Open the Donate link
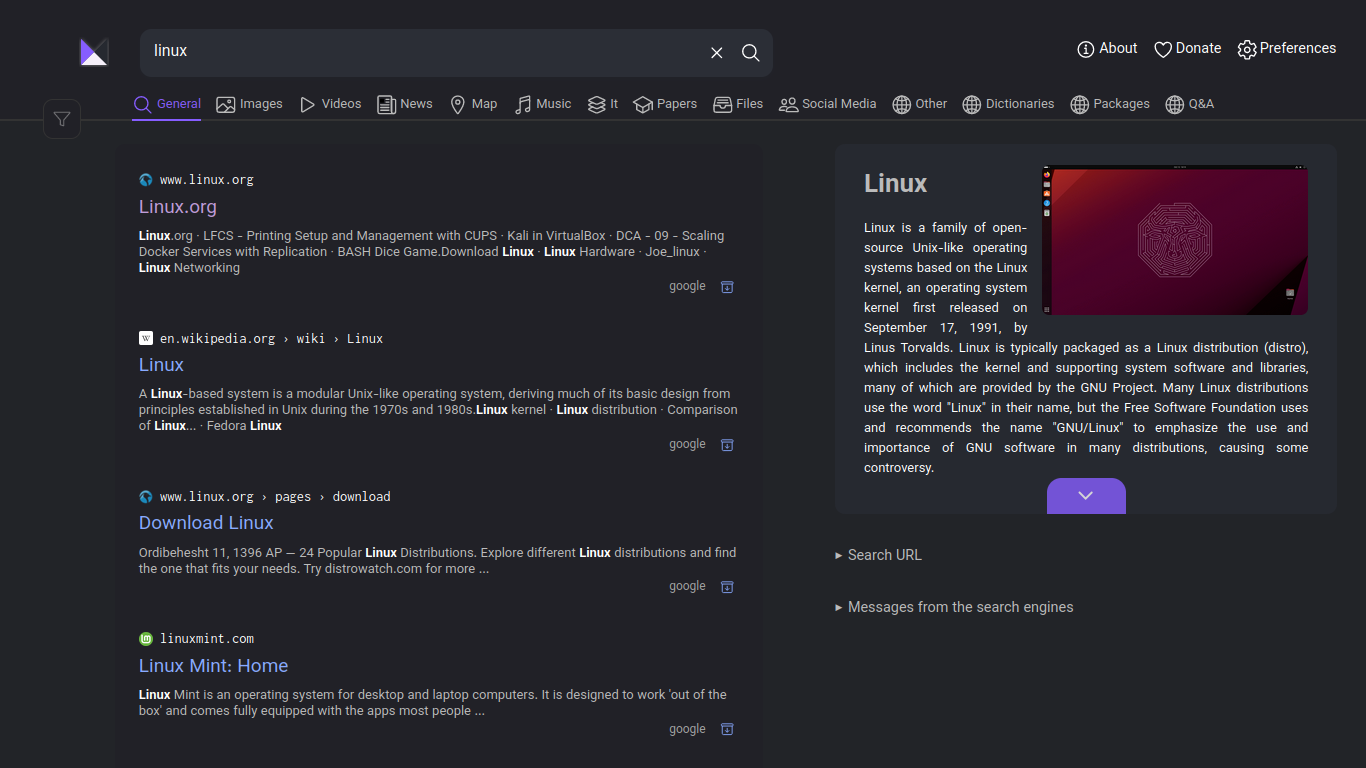The height and width of the screenshot is (768, 1366). click(1188, 49)
